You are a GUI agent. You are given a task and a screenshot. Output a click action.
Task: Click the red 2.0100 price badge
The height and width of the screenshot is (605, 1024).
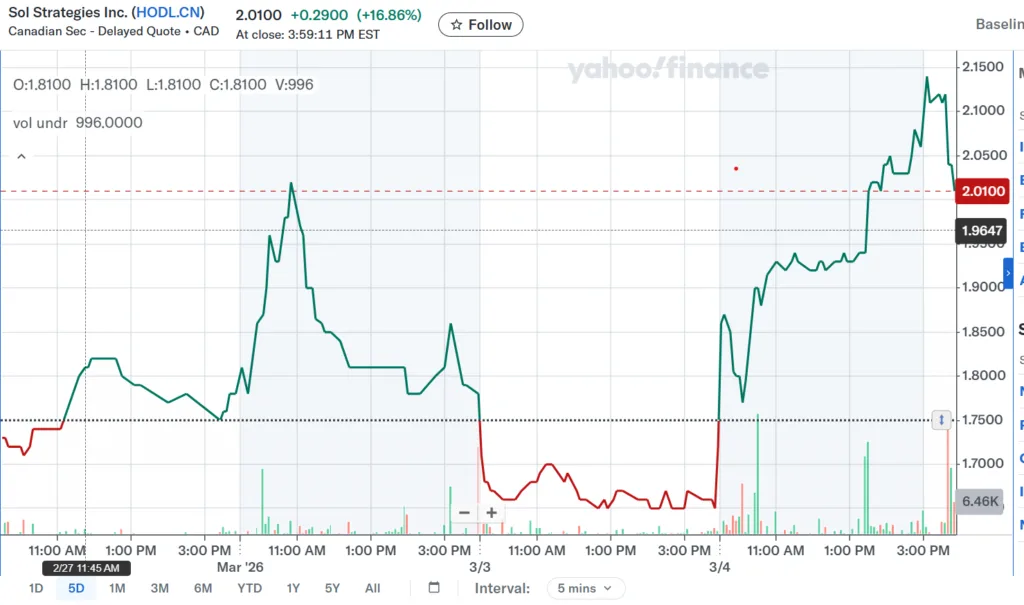point(983,191)
